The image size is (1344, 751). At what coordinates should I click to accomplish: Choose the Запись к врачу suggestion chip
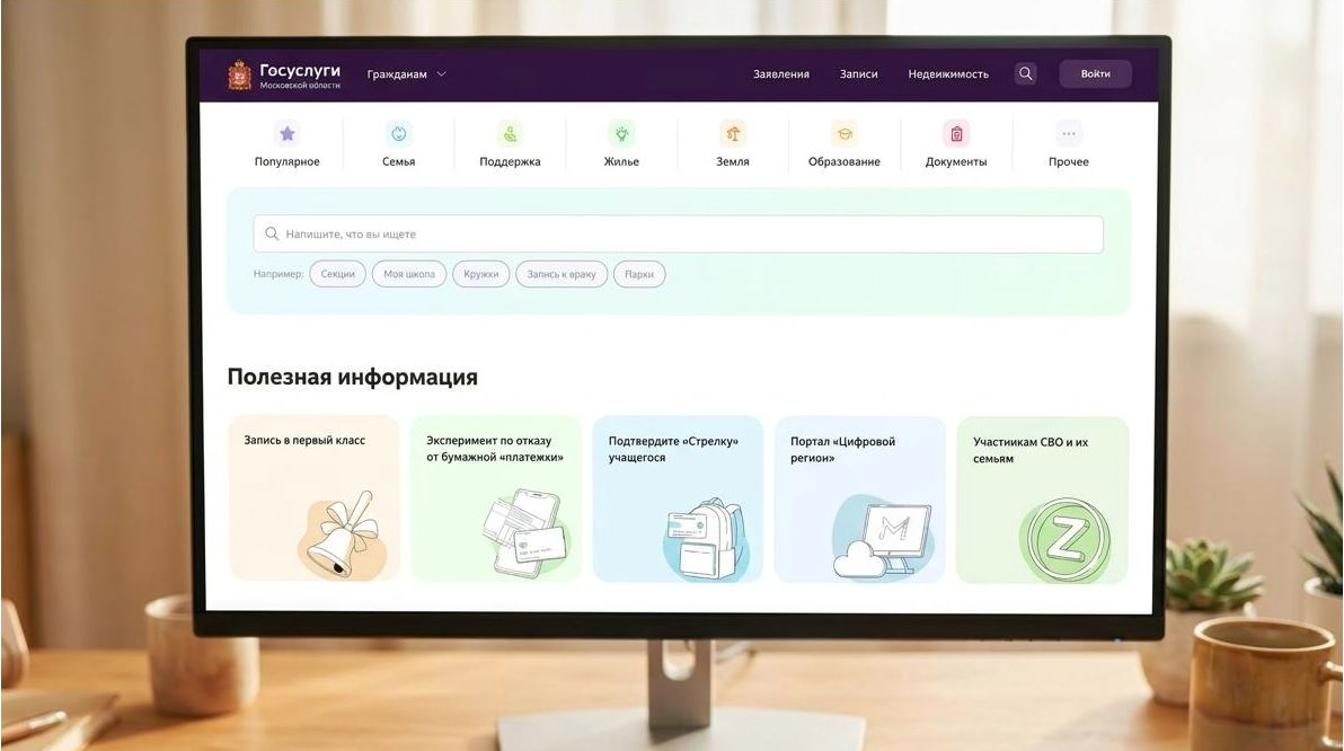pos(561,274)
